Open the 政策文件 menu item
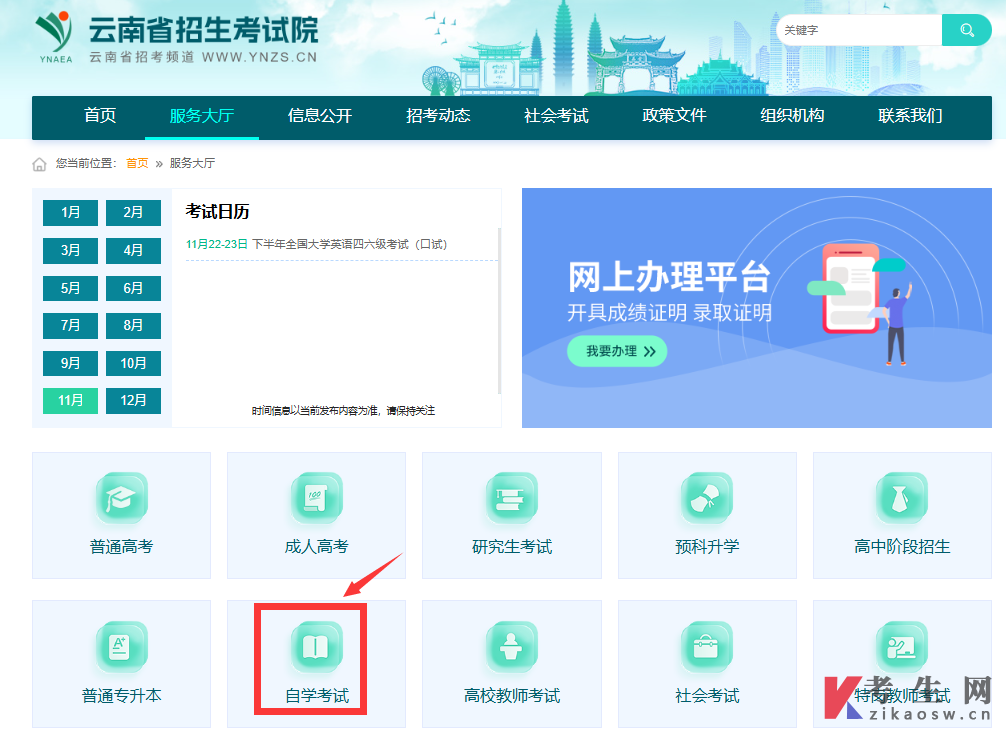This screenshot has width=1006, height=733. pyautogui.click(x=673, y=117)
